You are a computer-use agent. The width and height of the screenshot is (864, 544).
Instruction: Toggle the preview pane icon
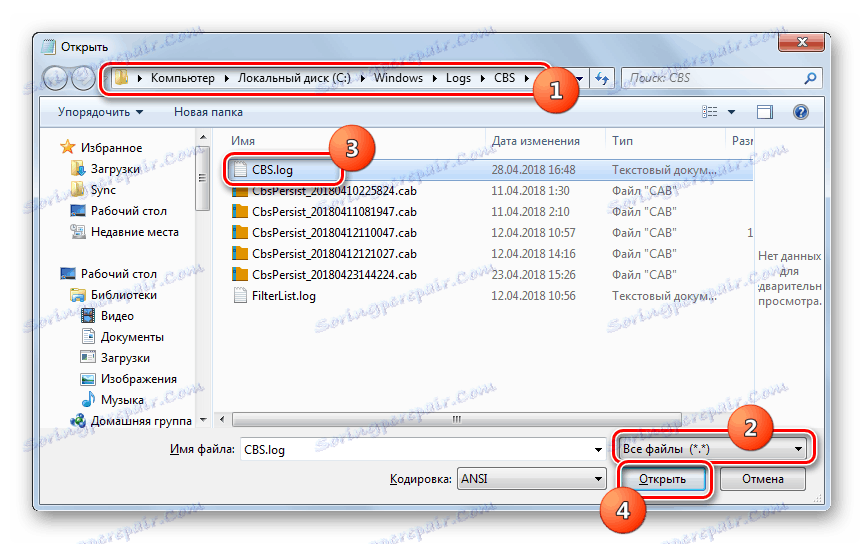(764, 112)
